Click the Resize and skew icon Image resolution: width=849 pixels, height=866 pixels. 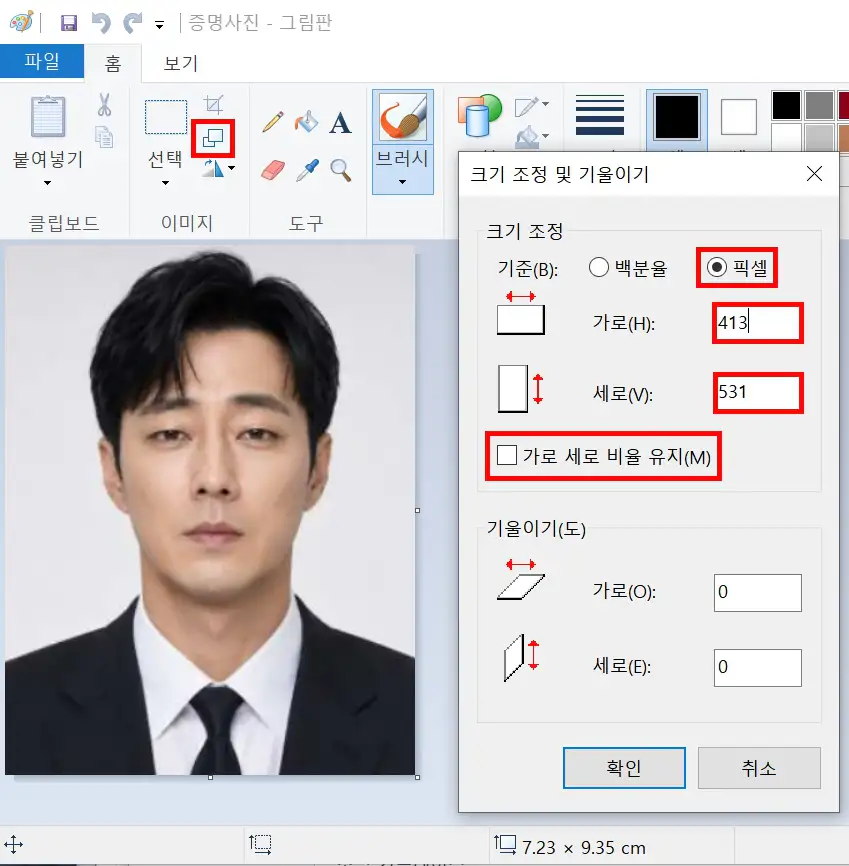pos(213,138)
